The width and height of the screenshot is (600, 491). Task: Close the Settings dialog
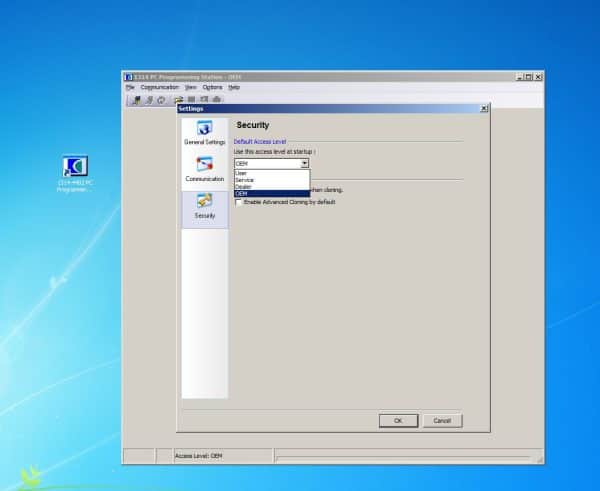click(484, 109)
